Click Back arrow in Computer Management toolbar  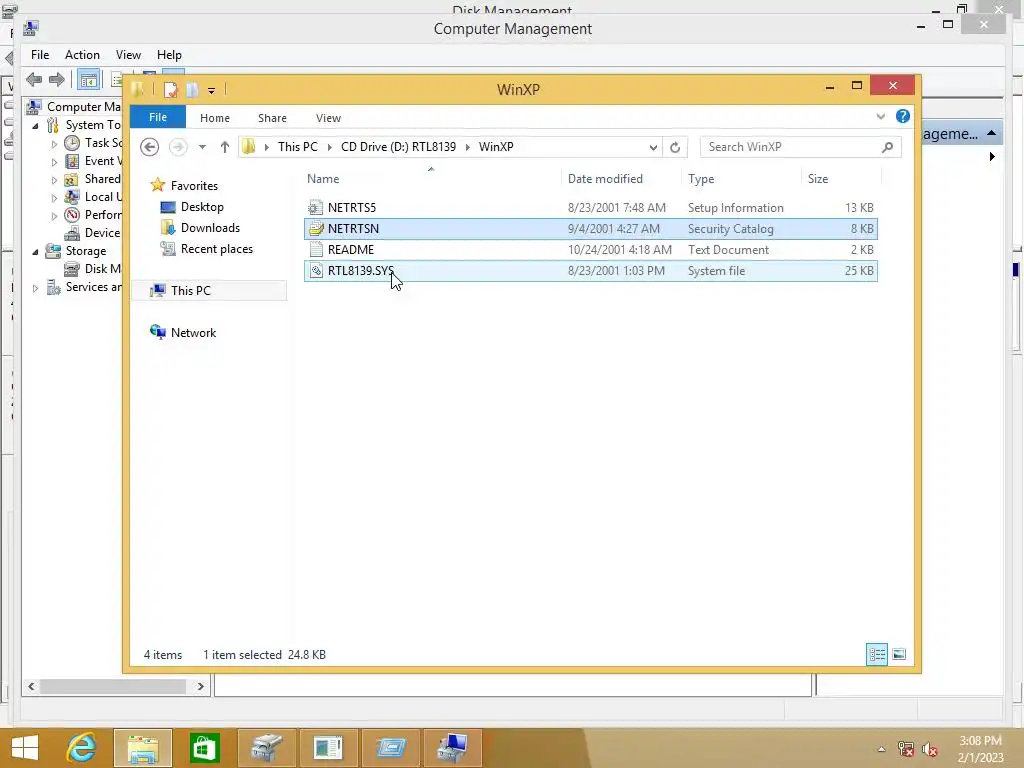click(34, 80)
